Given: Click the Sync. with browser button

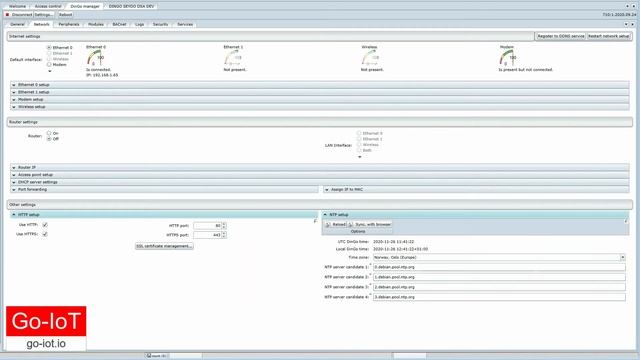Looking at the screenshot, I should point(370,224).
